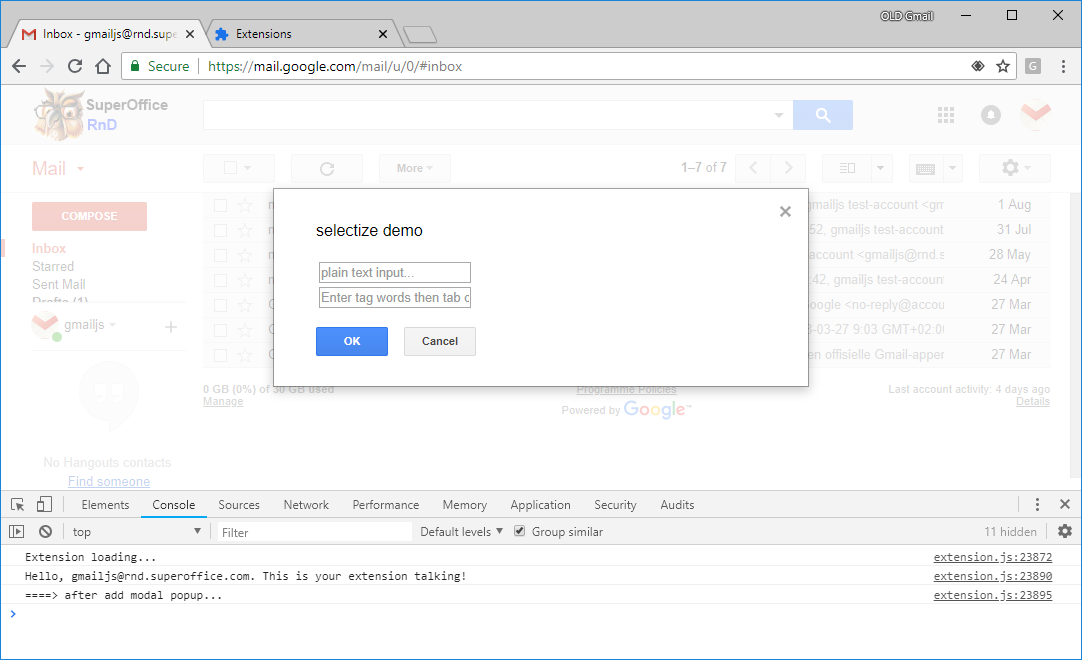Image resolution: width=1082 pixels, height=660 pixels.
Task: Open the extension.js:23872 console link
Action: 992,557
